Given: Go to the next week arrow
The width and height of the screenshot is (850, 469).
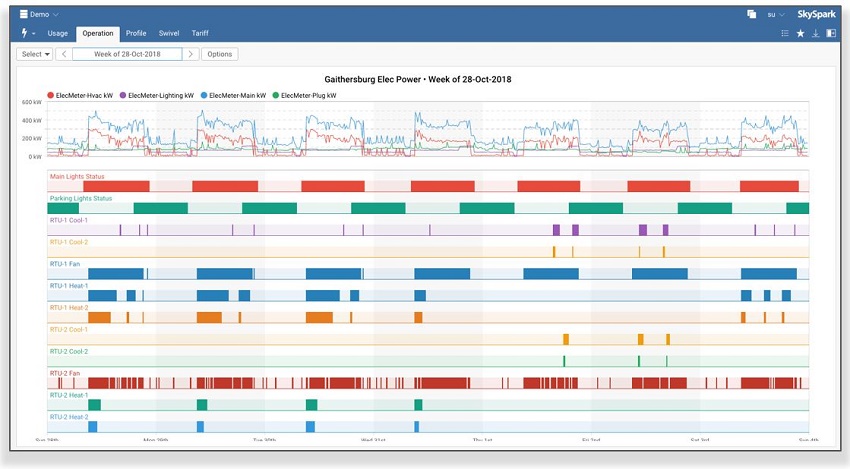Looking at the screenshot, I should 190,54.
